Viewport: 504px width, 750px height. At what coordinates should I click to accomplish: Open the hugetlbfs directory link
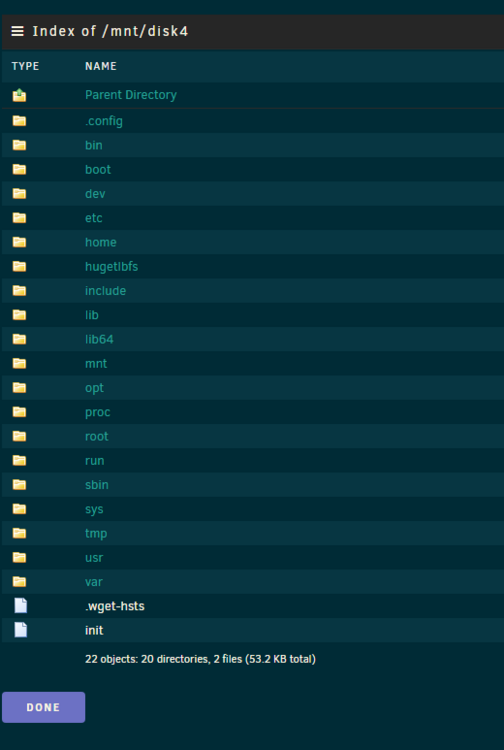[111, 266]
